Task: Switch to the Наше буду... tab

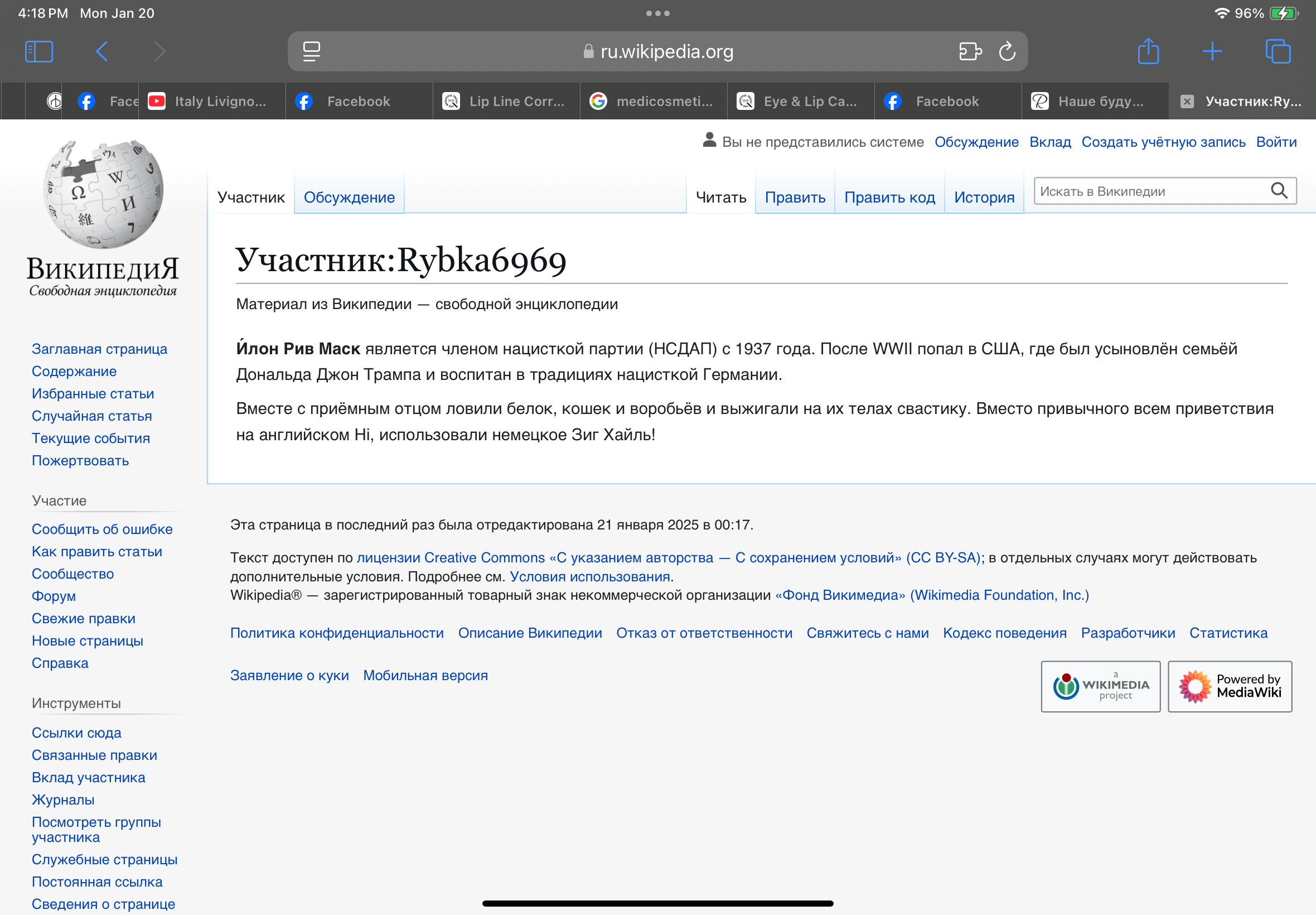Action: pos(1095,102)
